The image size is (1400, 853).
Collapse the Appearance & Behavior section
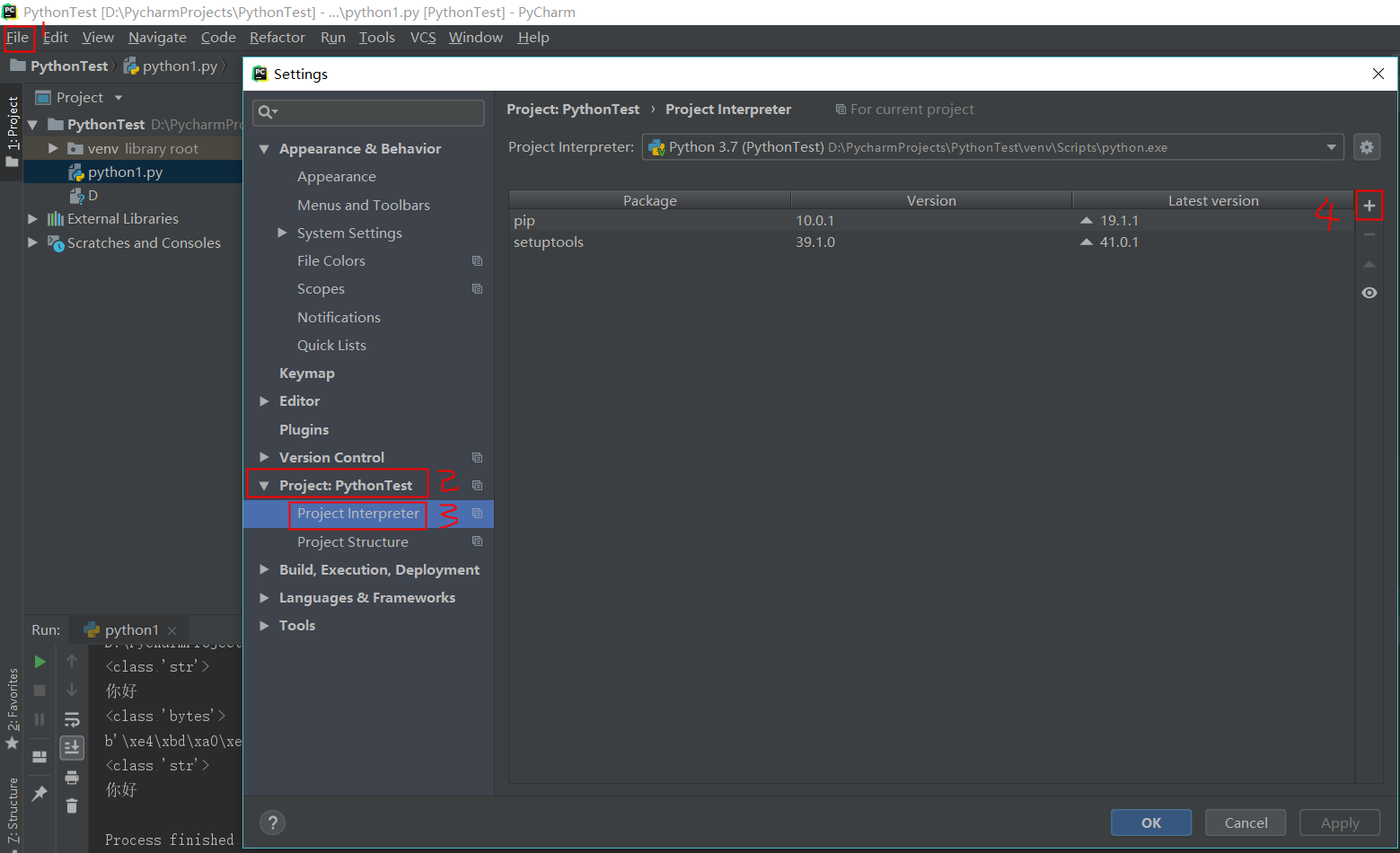click(x=264, y=149)
